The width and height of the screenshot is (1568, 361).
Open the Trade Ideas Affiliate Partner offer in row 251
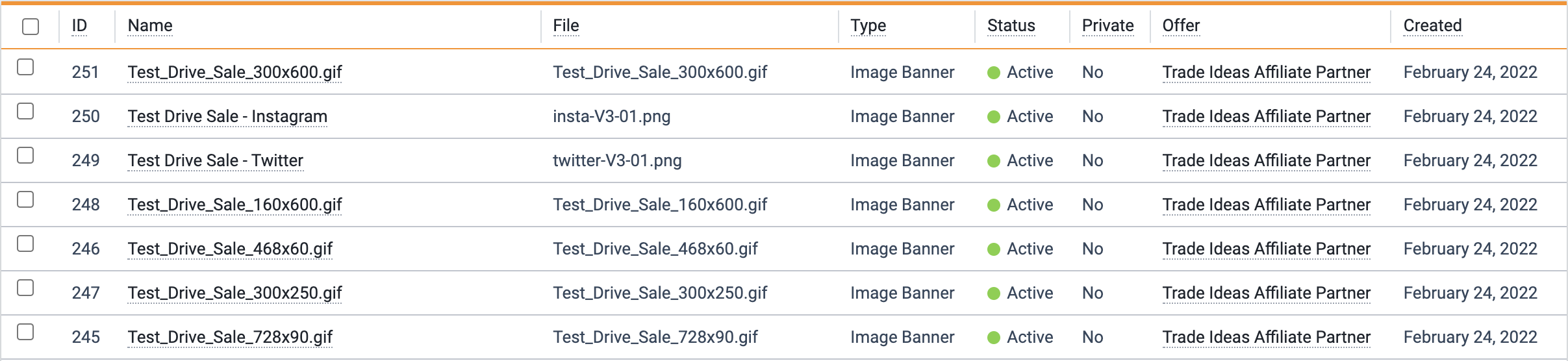pyautogui.click(x=1266, y=72)
